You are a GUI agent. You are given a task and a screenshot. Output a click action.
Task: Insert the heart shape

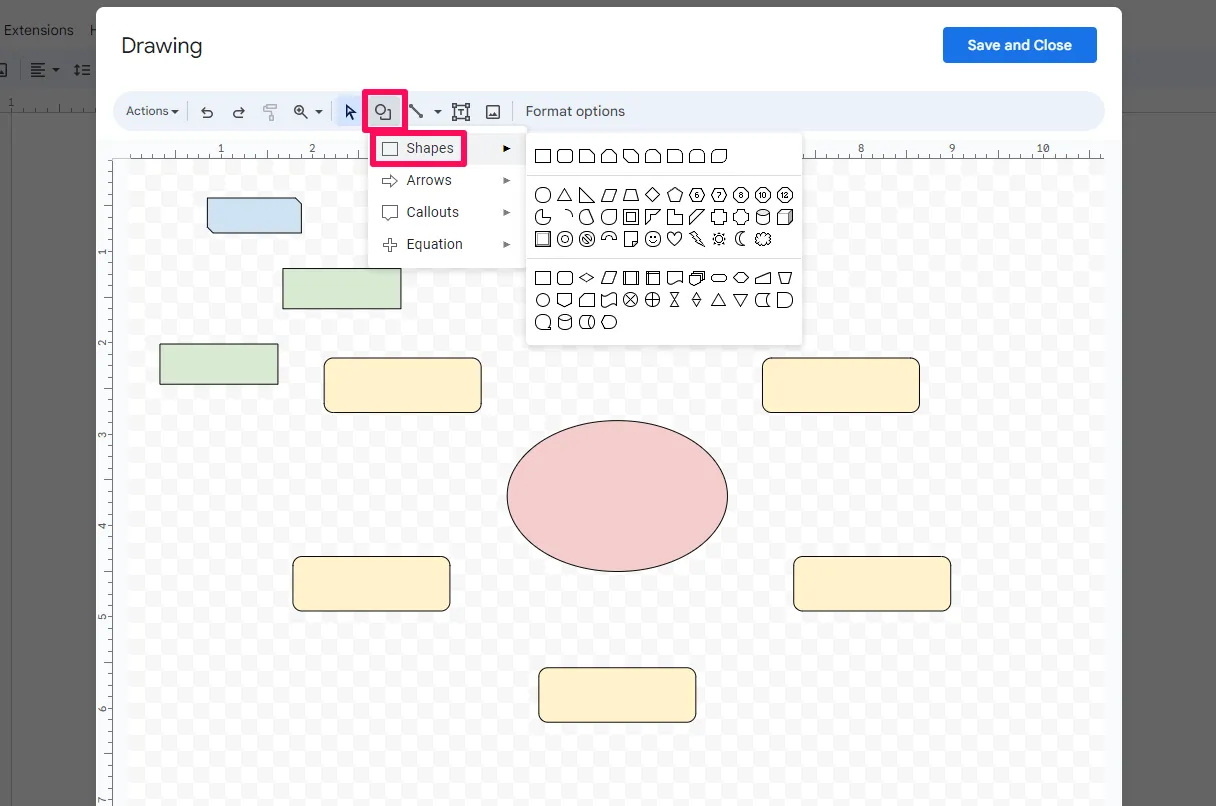pyautogui.click(x=675, y=239)
